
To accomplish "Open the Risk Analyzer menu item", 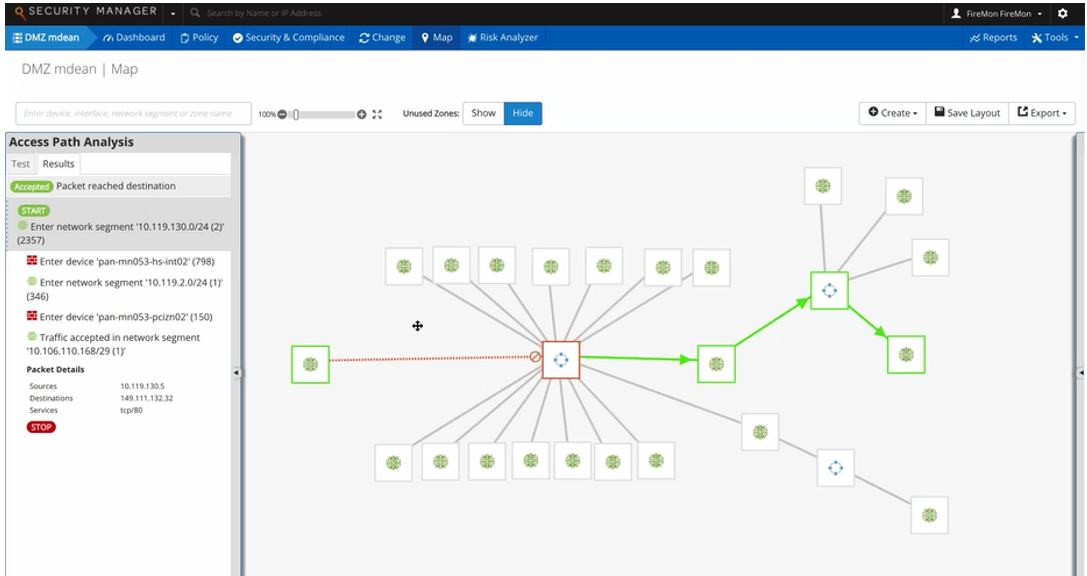I will click(x=502, y=38).
